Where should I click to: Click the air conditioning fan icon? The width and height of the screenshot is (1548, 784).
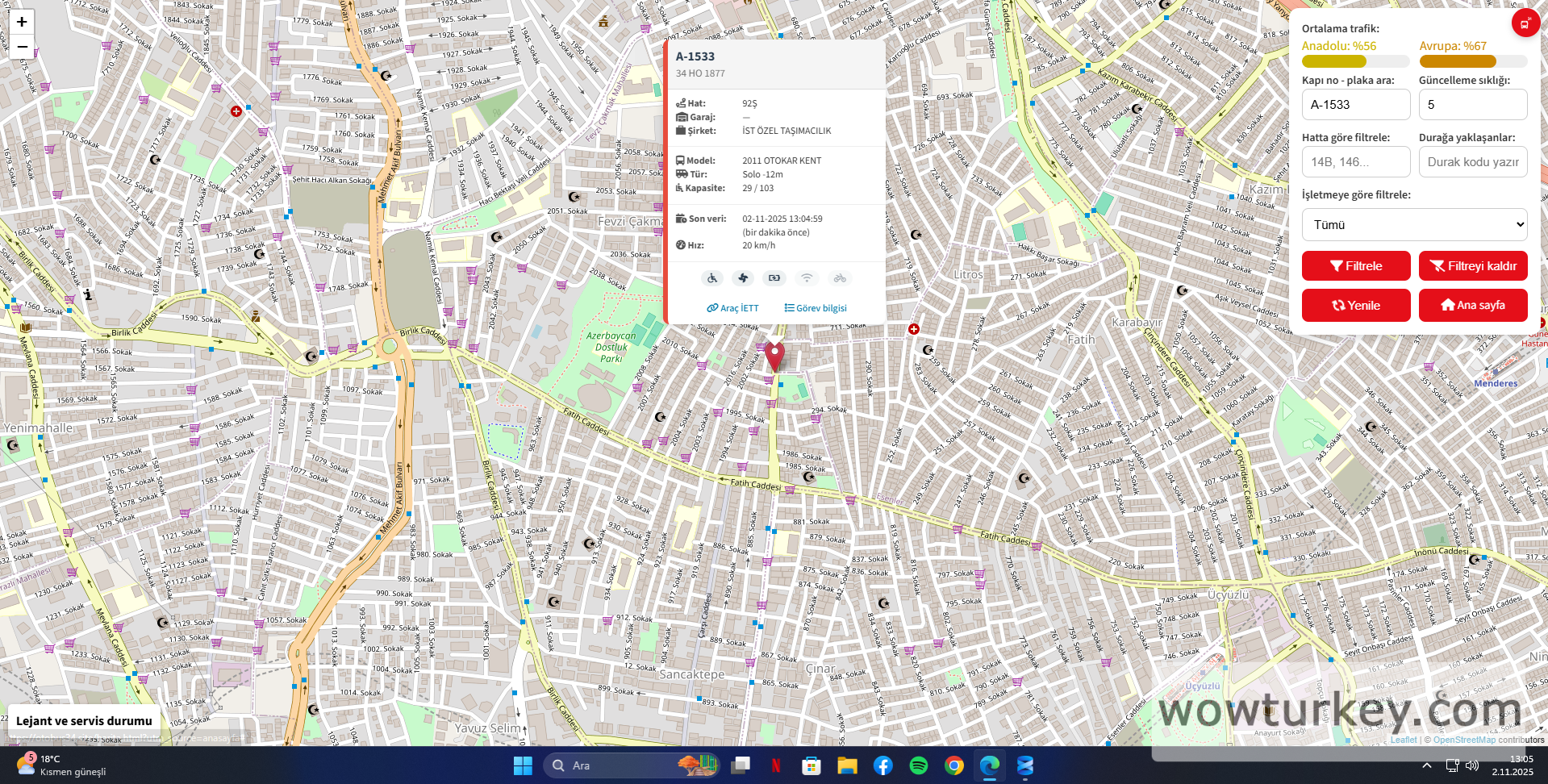click(x=743, y=278)
